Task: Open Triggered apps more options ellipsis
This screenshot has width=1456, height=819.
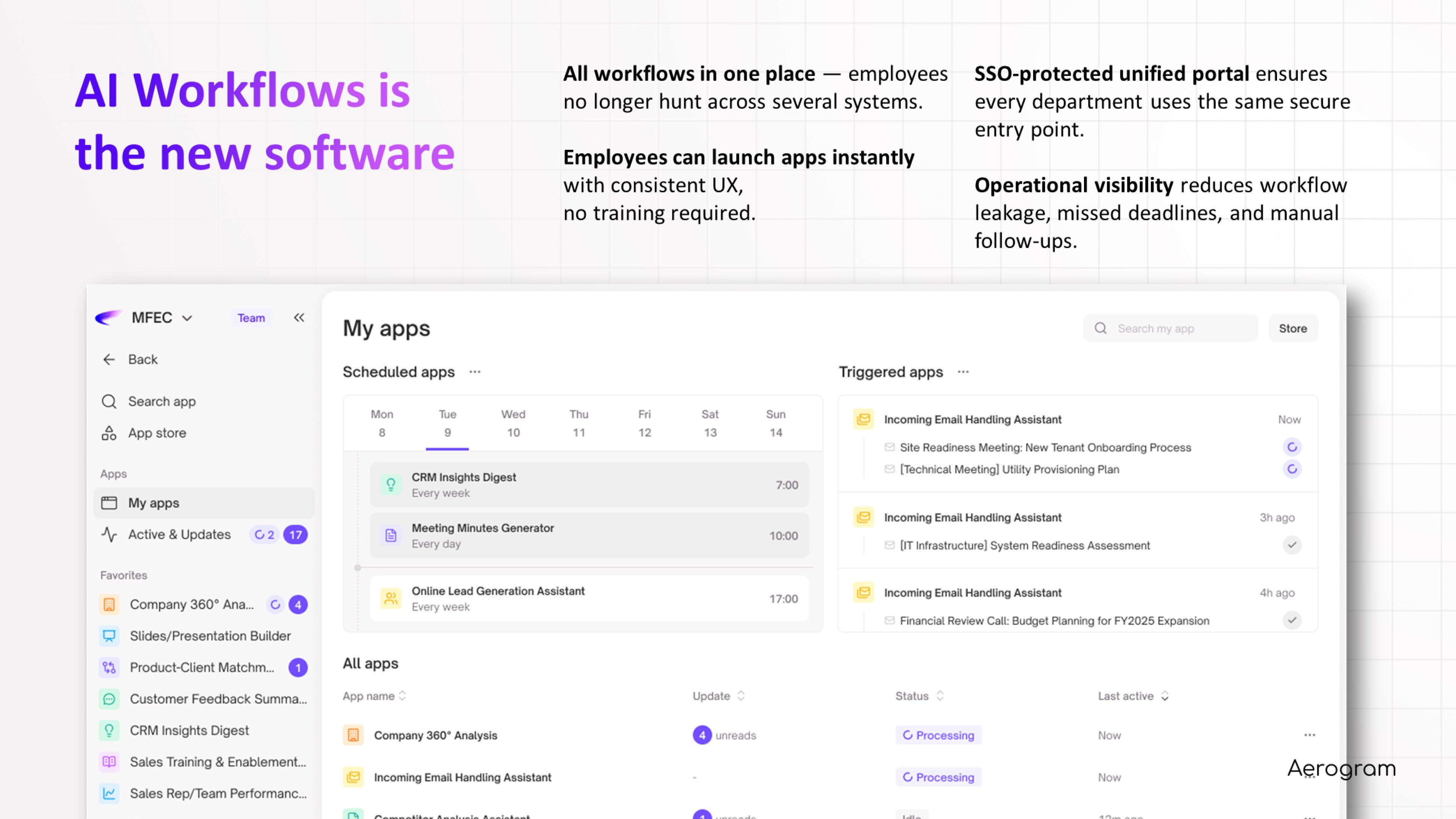Action: click(963, 372)
